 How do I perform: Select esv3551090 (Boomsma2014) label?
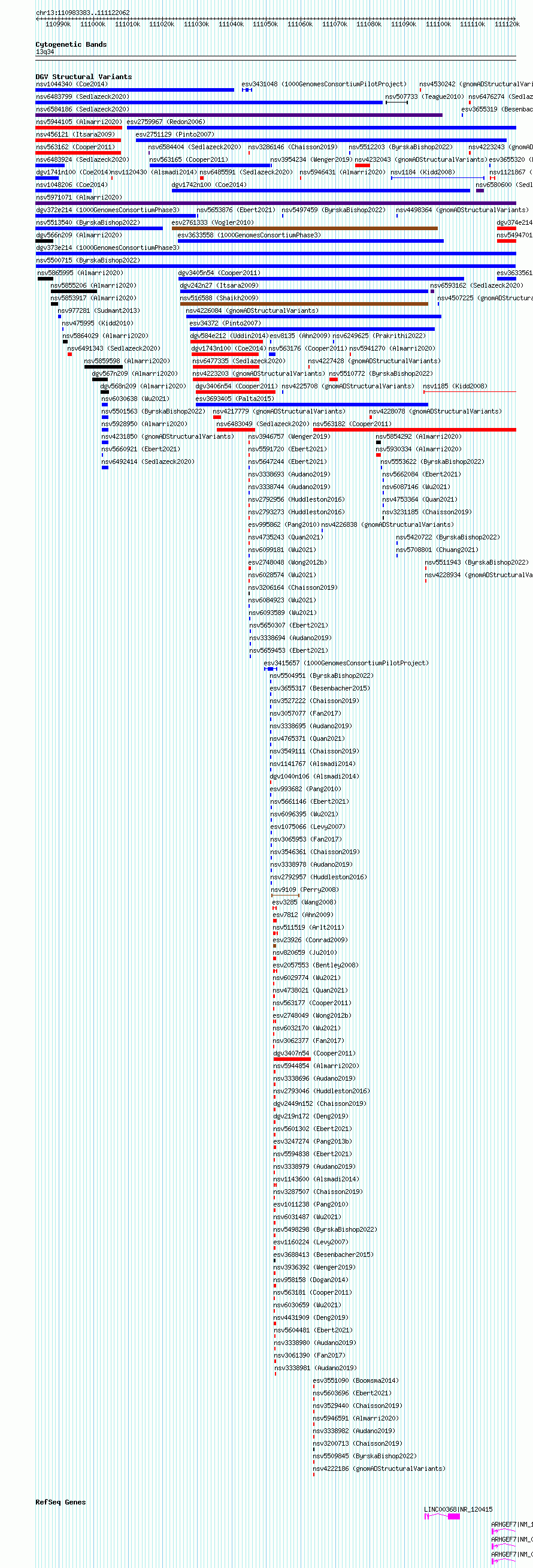356,1380
